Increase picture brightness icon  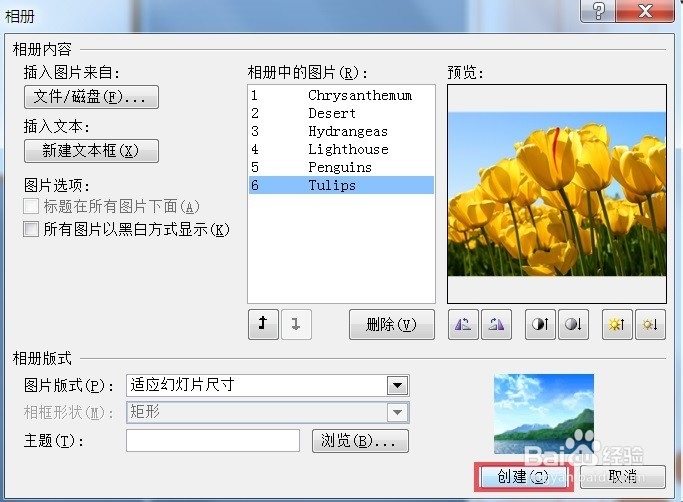617,324
